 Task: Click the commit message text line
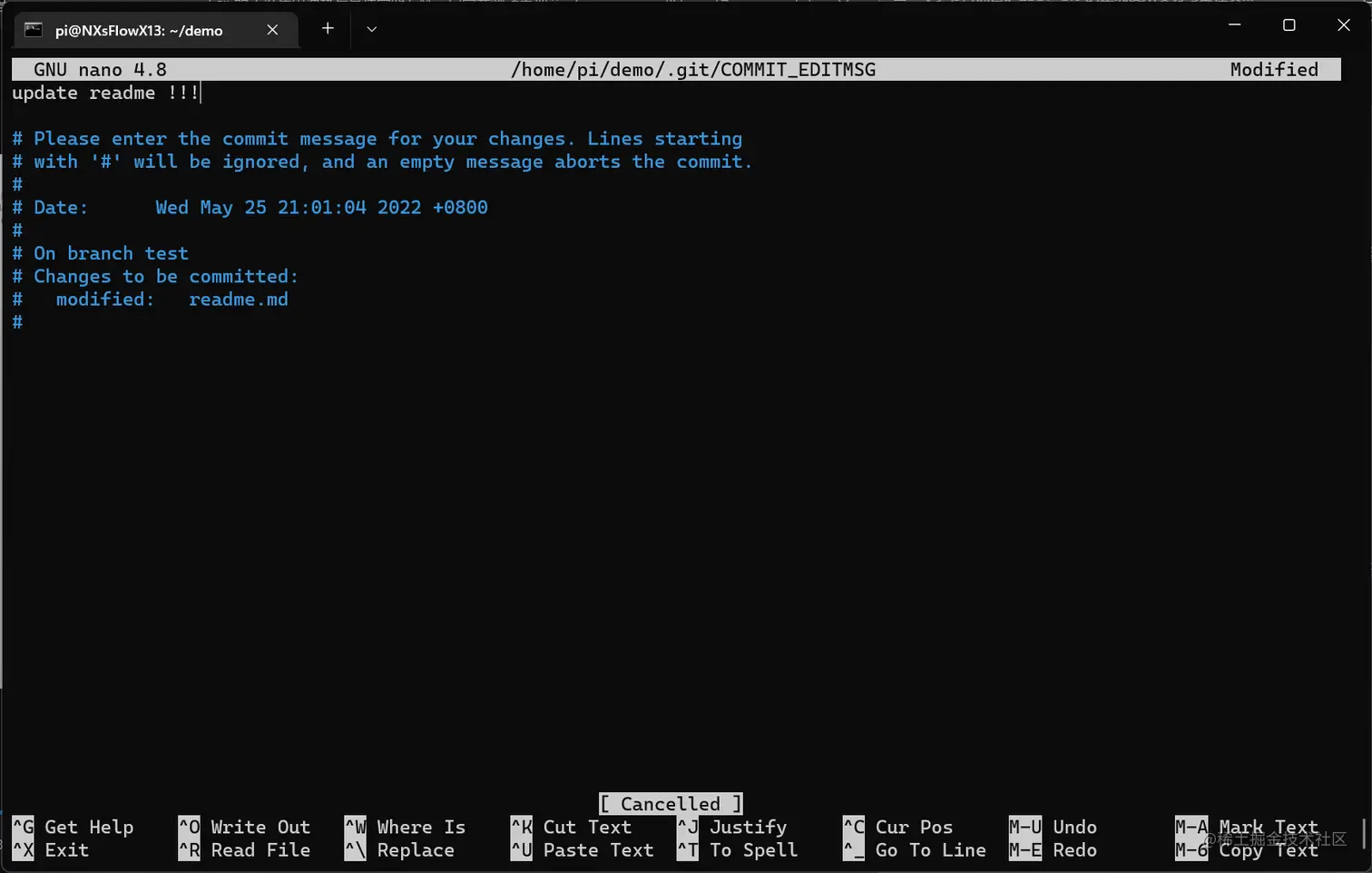[x=102, y=92]
